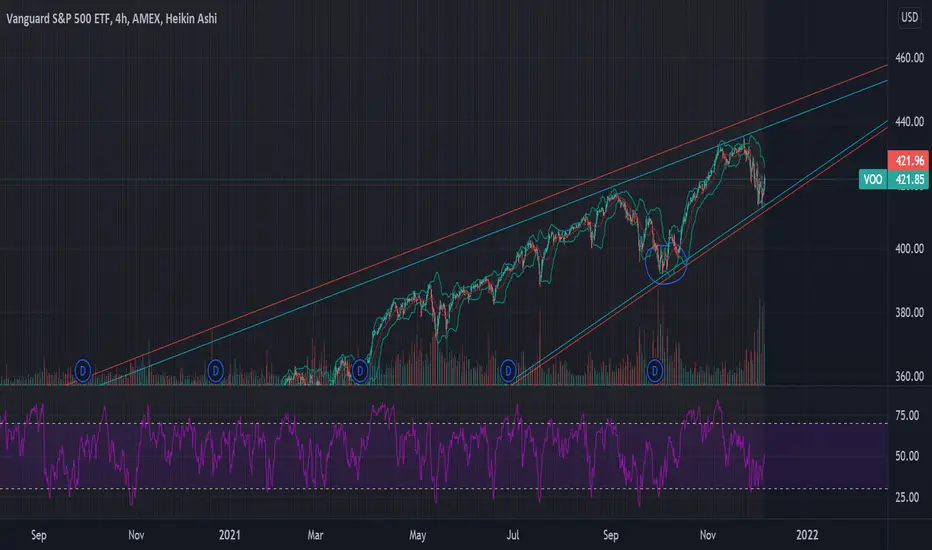The height and width of the screenshot is (550, 932).
Task: Click the 2021 time axis label
Action: (229, 535)
